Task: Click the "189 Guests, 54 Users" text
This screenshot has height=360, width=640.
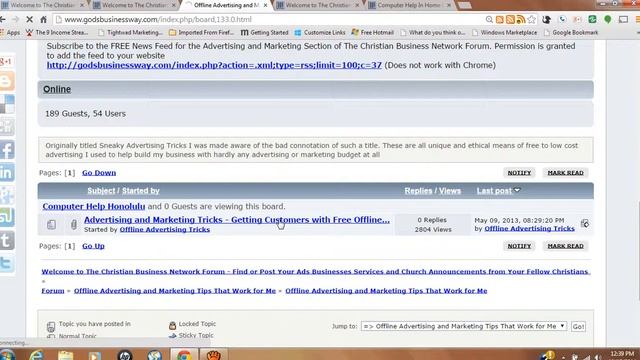Action: 85,113
